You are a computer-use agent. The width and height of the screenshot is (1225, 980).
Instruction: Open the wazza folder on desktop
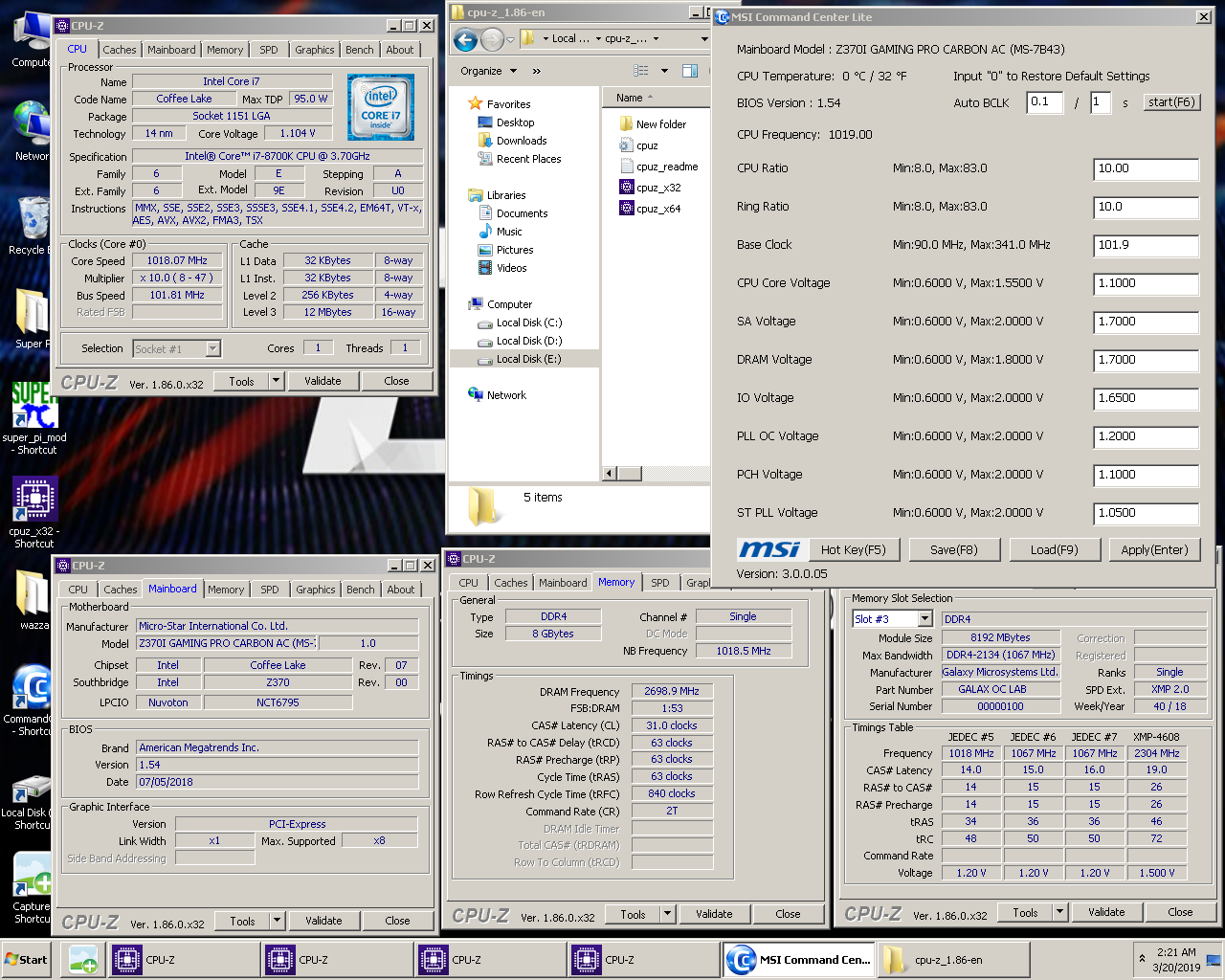pyautogui.click(x=33, y=600)
